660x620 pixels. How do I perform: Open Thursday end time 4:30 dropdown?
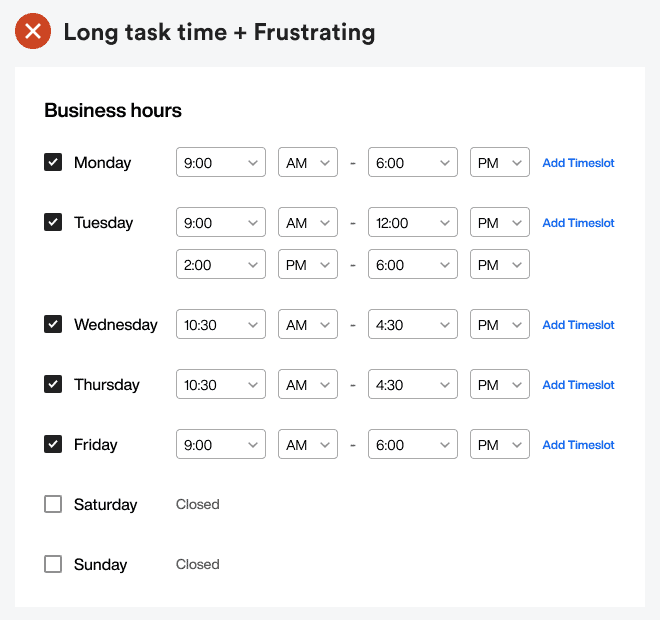tap(413, 385)
